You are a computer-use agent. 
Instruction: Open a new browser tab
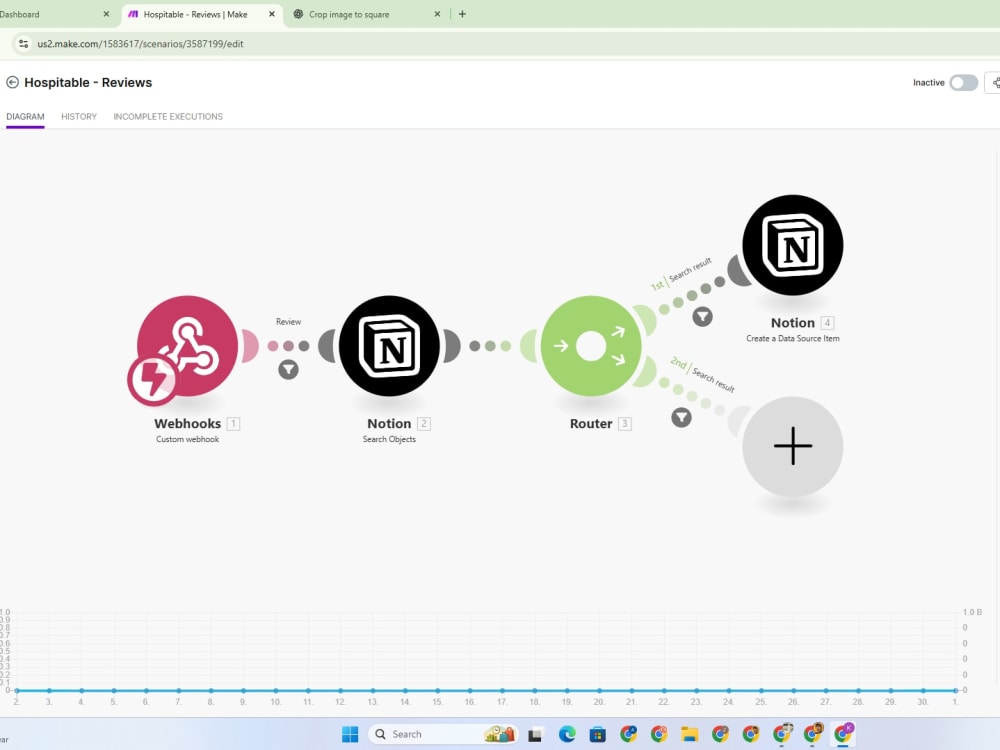462,14
